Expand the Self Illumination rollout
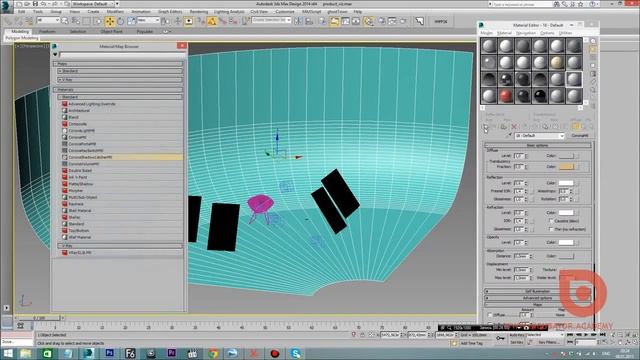The image size is (640, 360). point(538,291)
